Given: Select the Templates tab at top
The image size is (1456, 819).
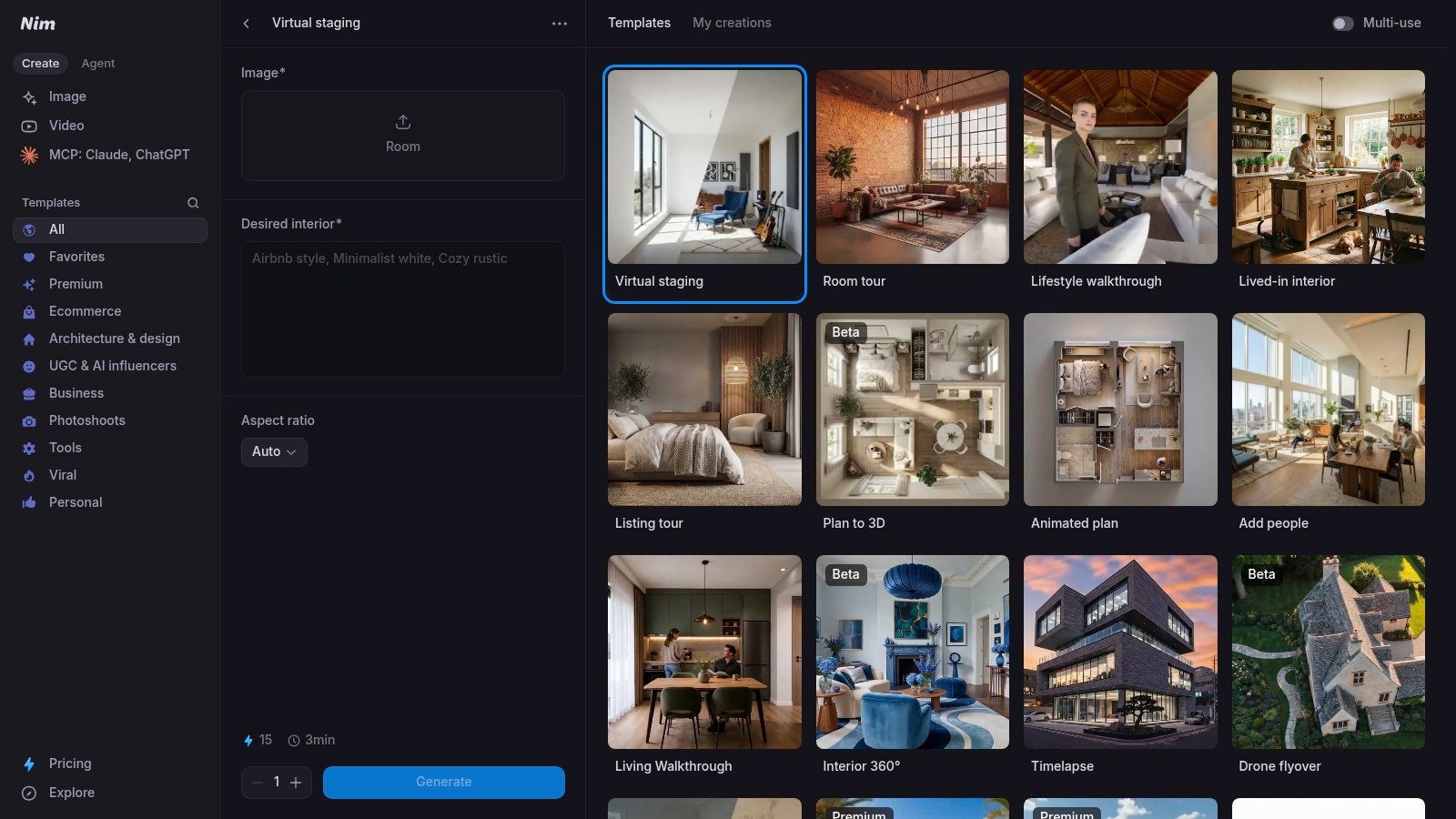Looking at the screenshot, I should tap(639, 23).
